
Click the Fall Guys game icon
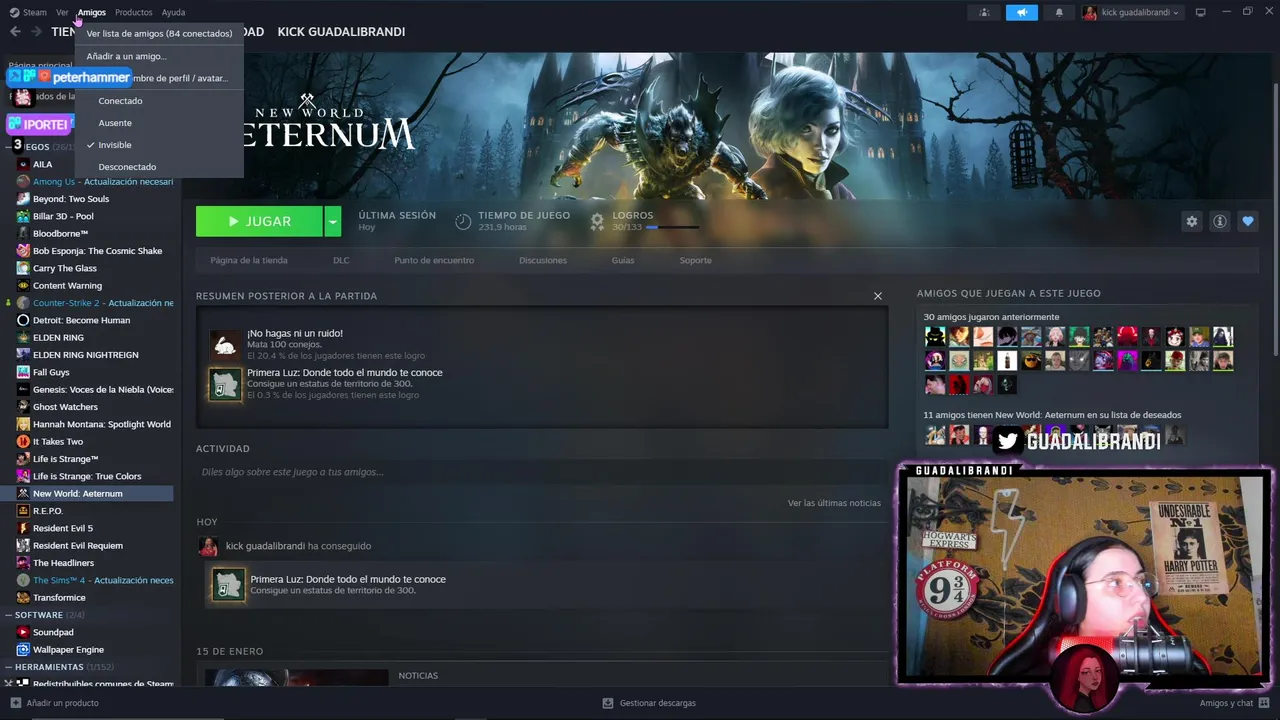pyautogui.click(x=23, y=372)
